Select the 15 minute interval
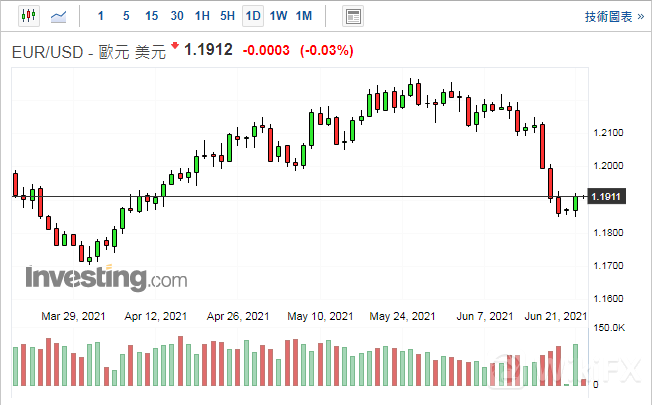 click(x=151, y=16)
